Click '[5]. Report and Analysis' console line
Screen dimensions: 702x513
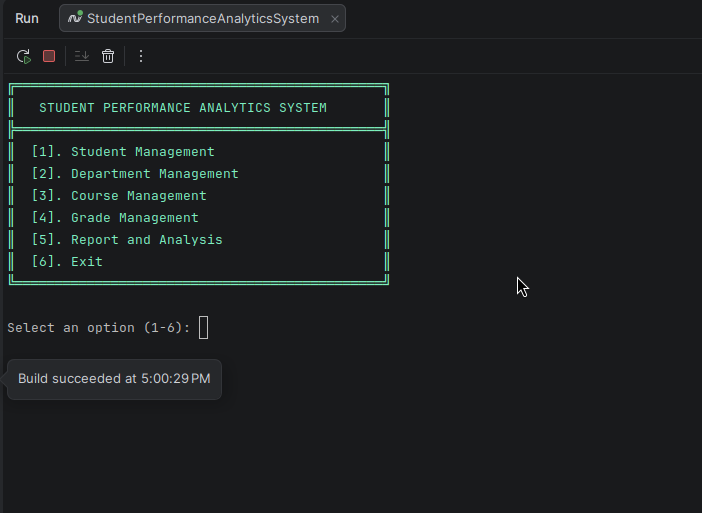pyautogui.click(x=127, y=239)
